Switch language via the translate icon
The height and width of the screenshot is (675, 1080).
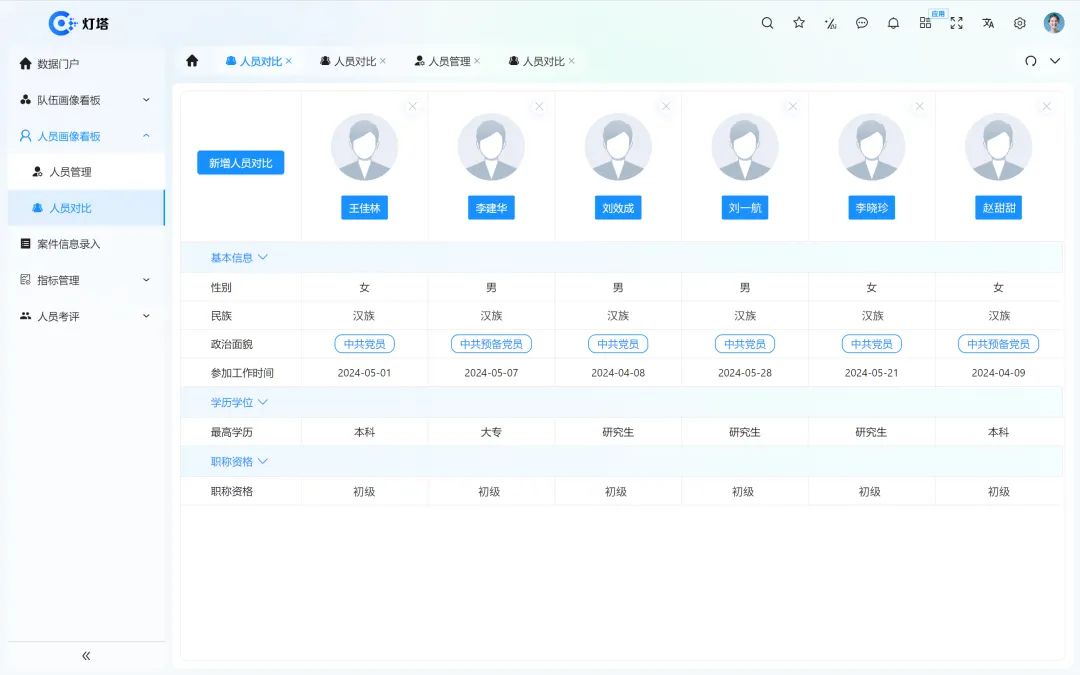(987, 22)
